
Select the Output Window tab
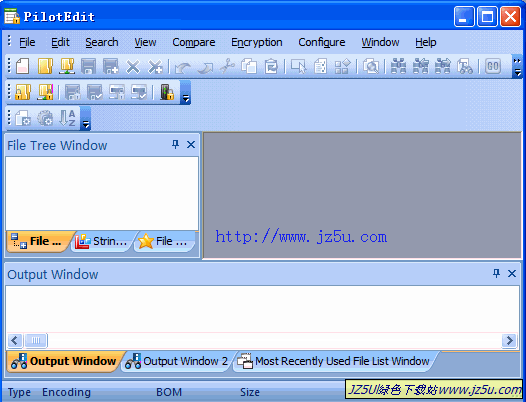(64, 361)
